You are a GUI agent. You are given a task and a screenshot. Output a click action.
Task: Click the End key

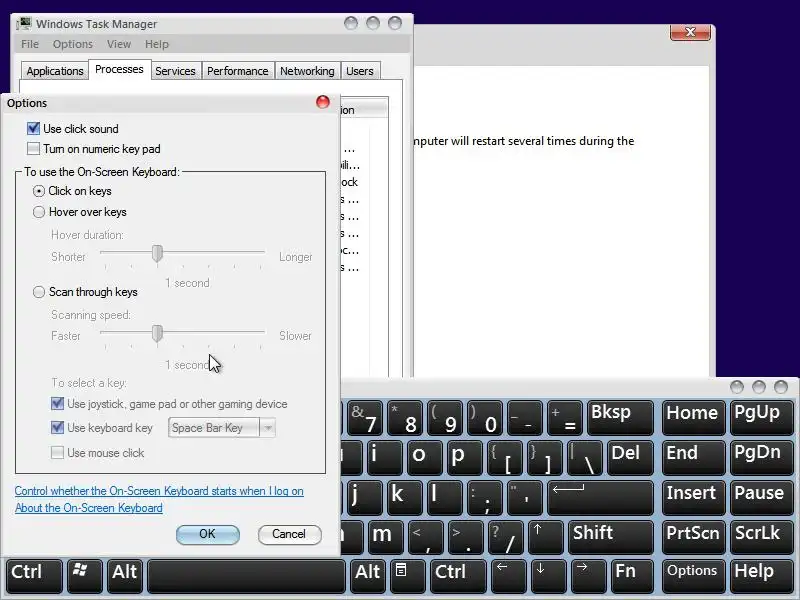point(693,457)
